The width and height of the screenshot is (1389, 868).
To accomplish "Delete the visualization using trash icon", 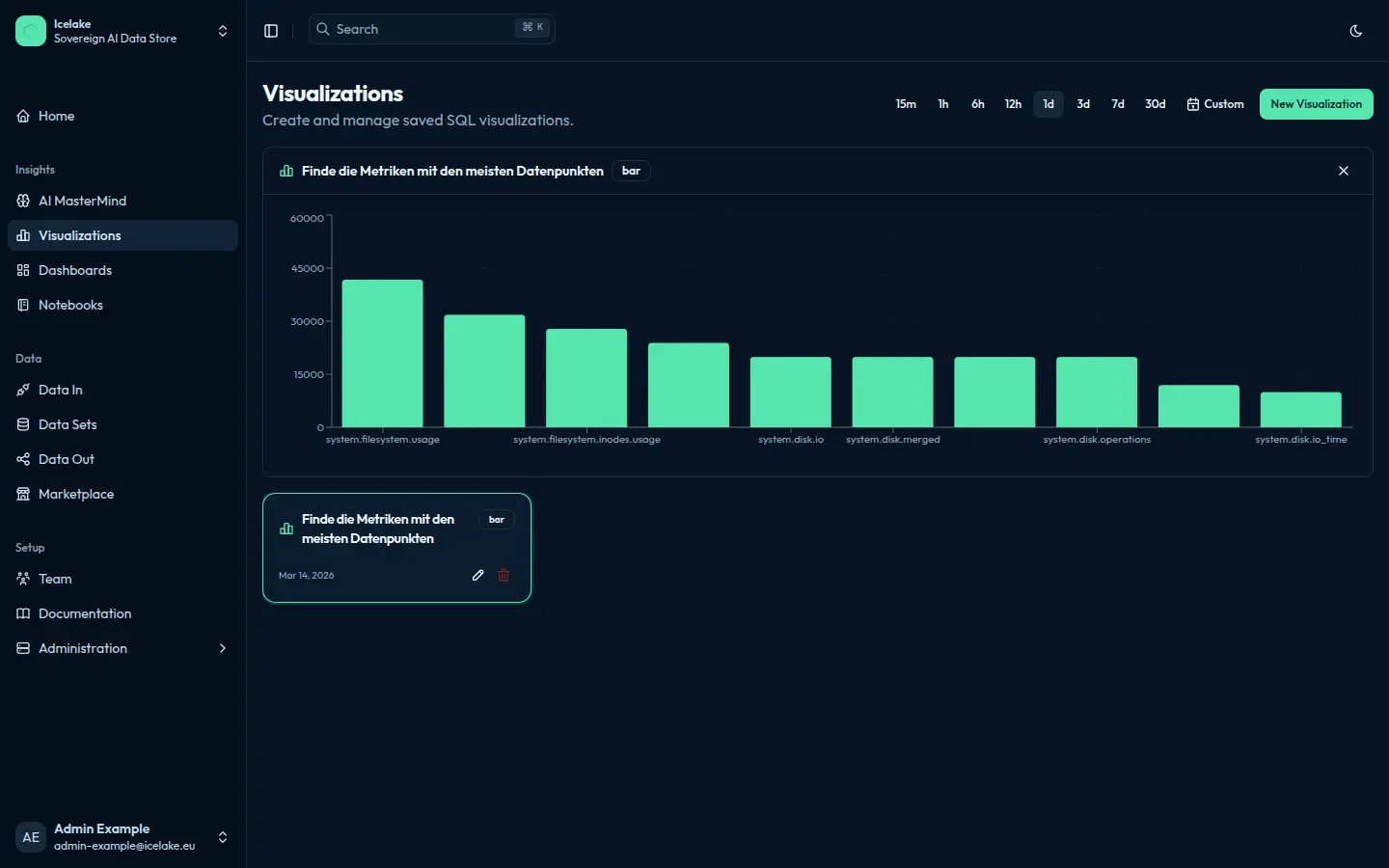I will 504,575.
